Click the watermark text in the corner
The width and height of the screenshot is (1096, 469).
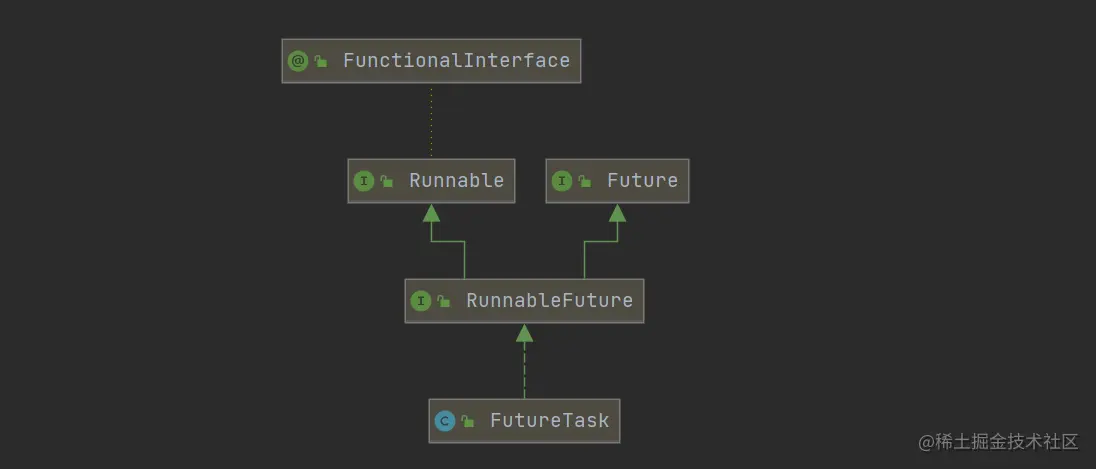[999, 441]
